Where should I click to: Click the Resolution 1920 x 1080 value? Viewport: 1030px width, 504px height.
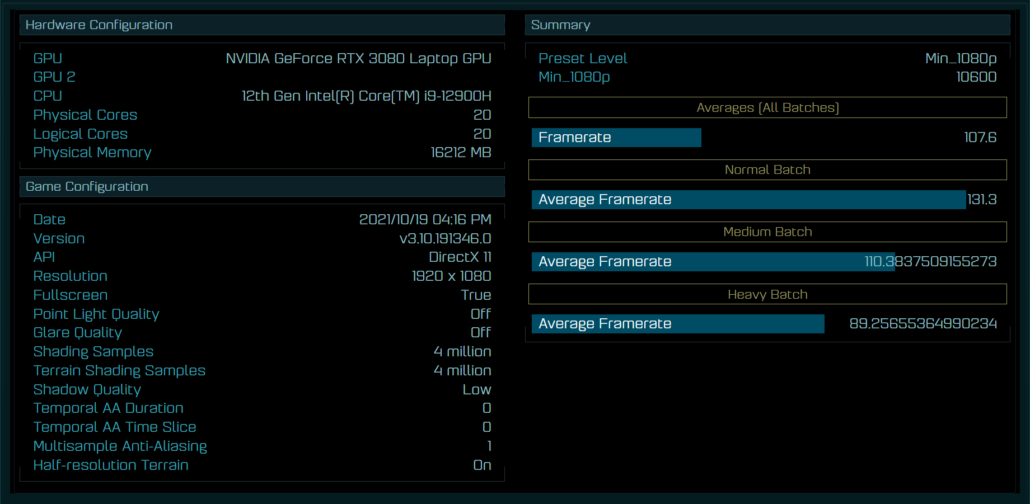(x=451, y=276)
